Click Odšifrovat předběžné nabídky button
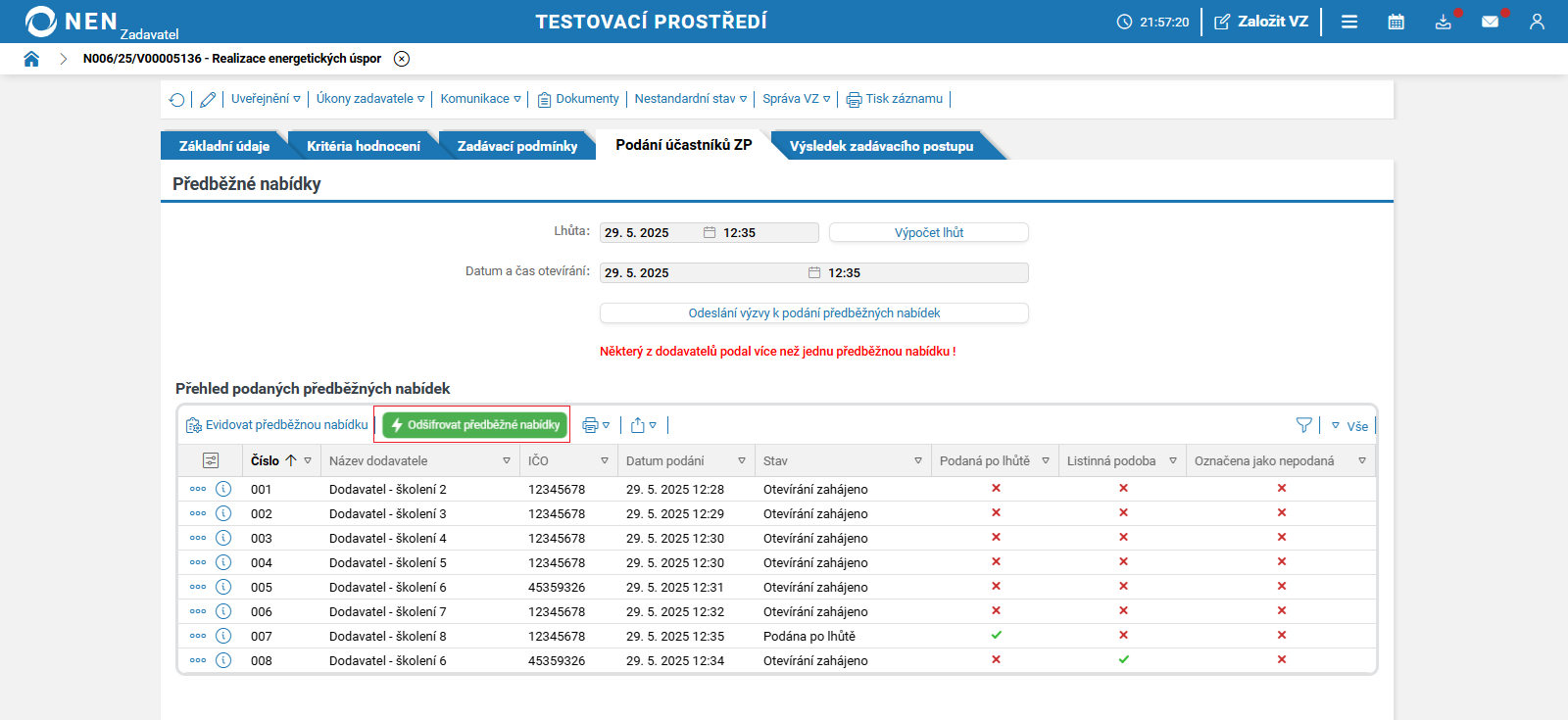 (x=475, y=425)
